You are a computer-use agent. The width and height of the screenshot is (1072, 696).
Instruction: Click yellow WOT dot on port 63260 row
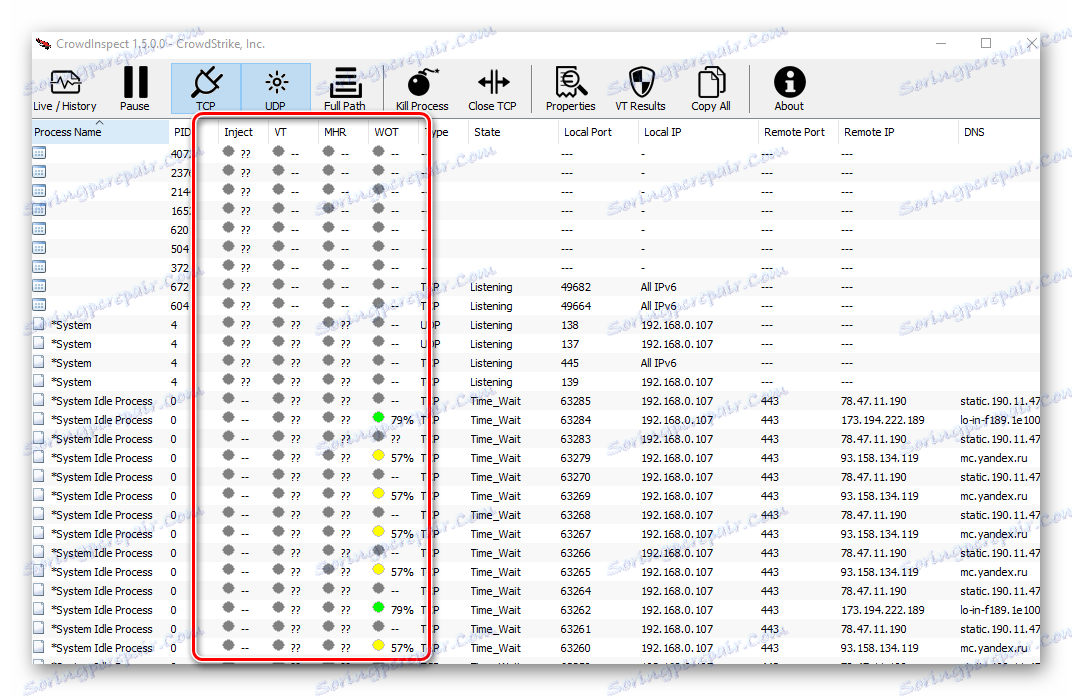coord(378,645)
